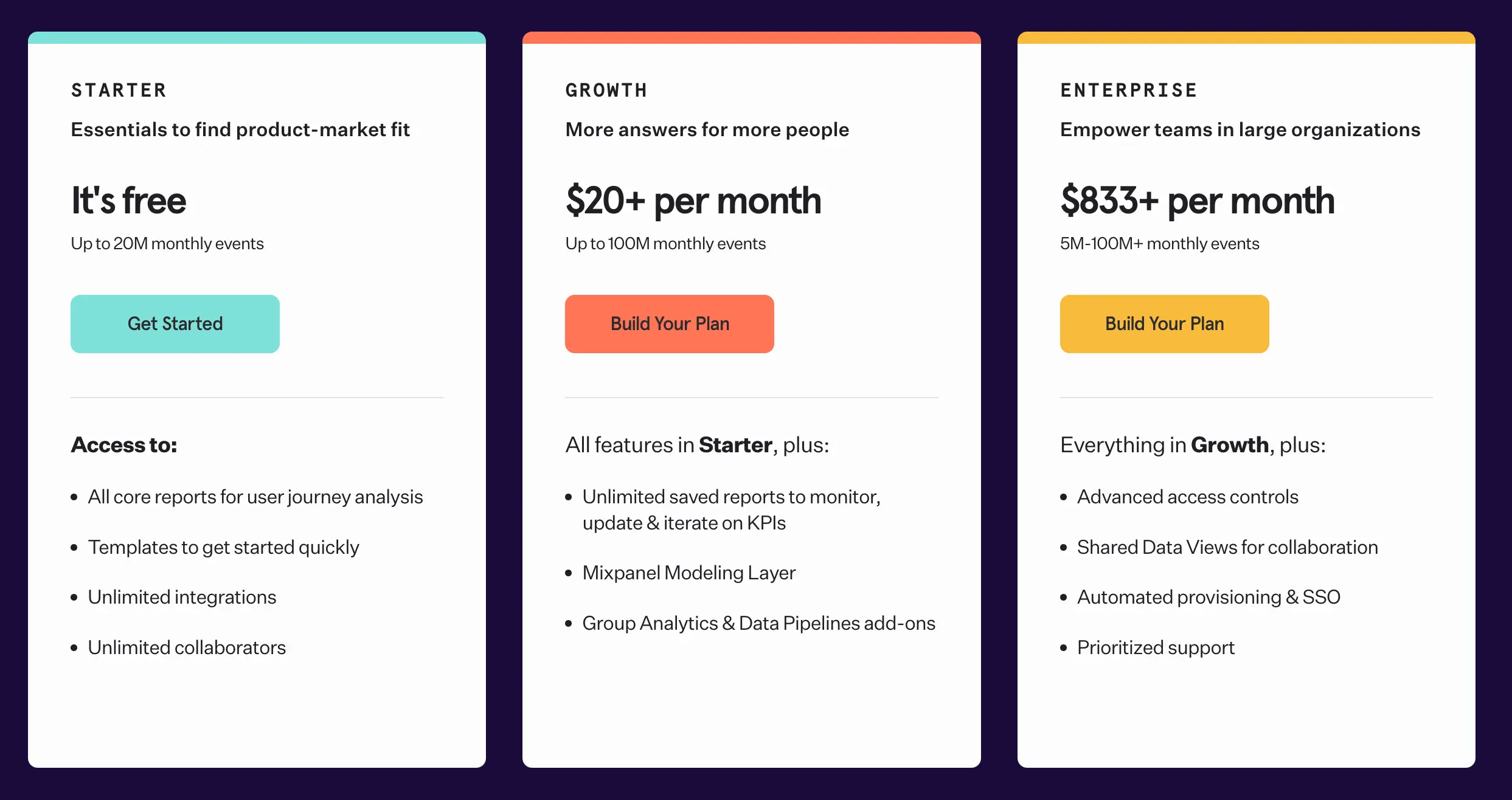
Task: Click the ENTERPRISE plan heading
Action: pos(1129,91)
